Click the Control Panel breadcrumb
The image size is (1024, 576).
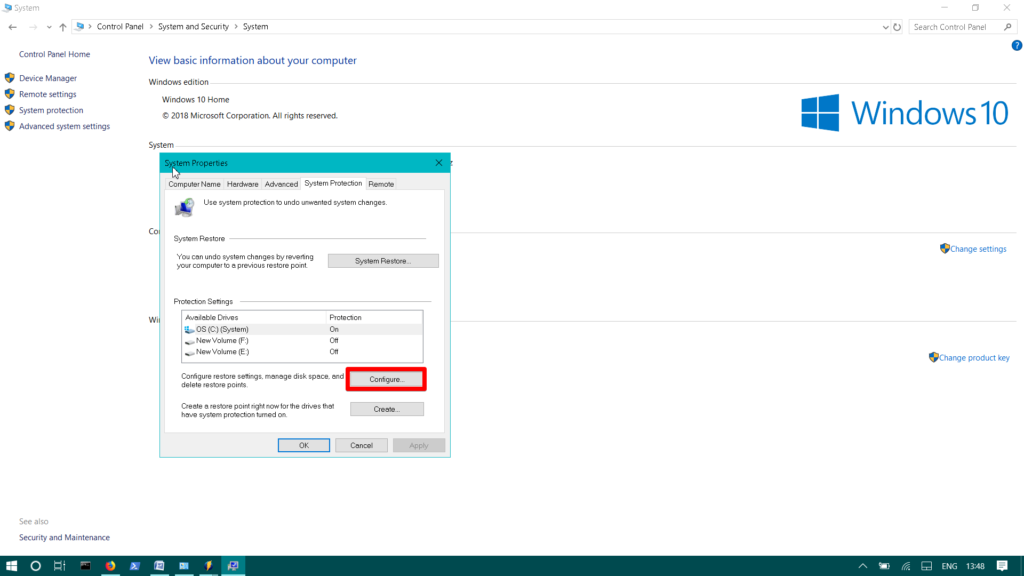[x=120, y=27]
